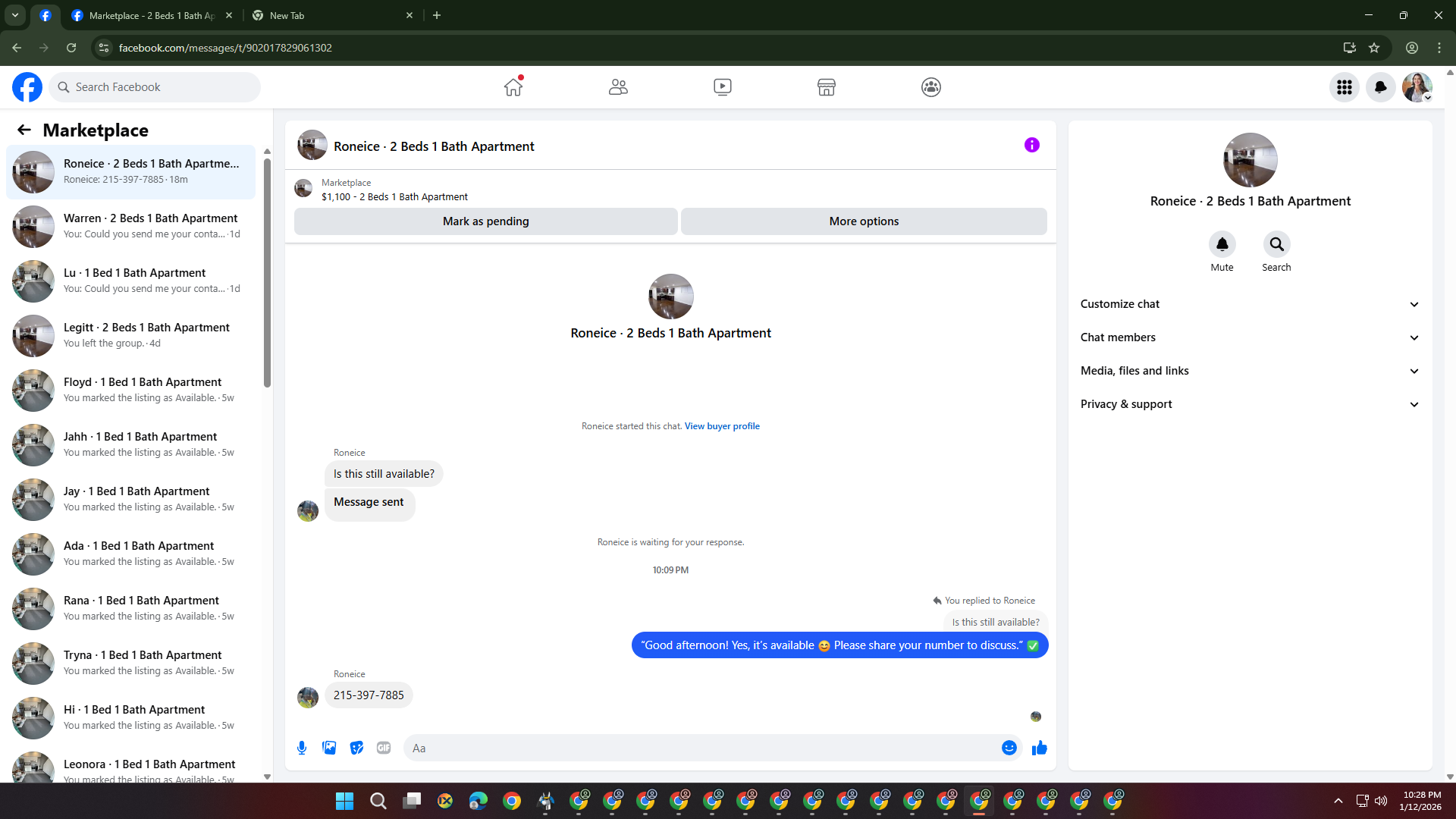1456x819 pixels.
Task: Send a thumbs-up like
Action: point(1039,748)
